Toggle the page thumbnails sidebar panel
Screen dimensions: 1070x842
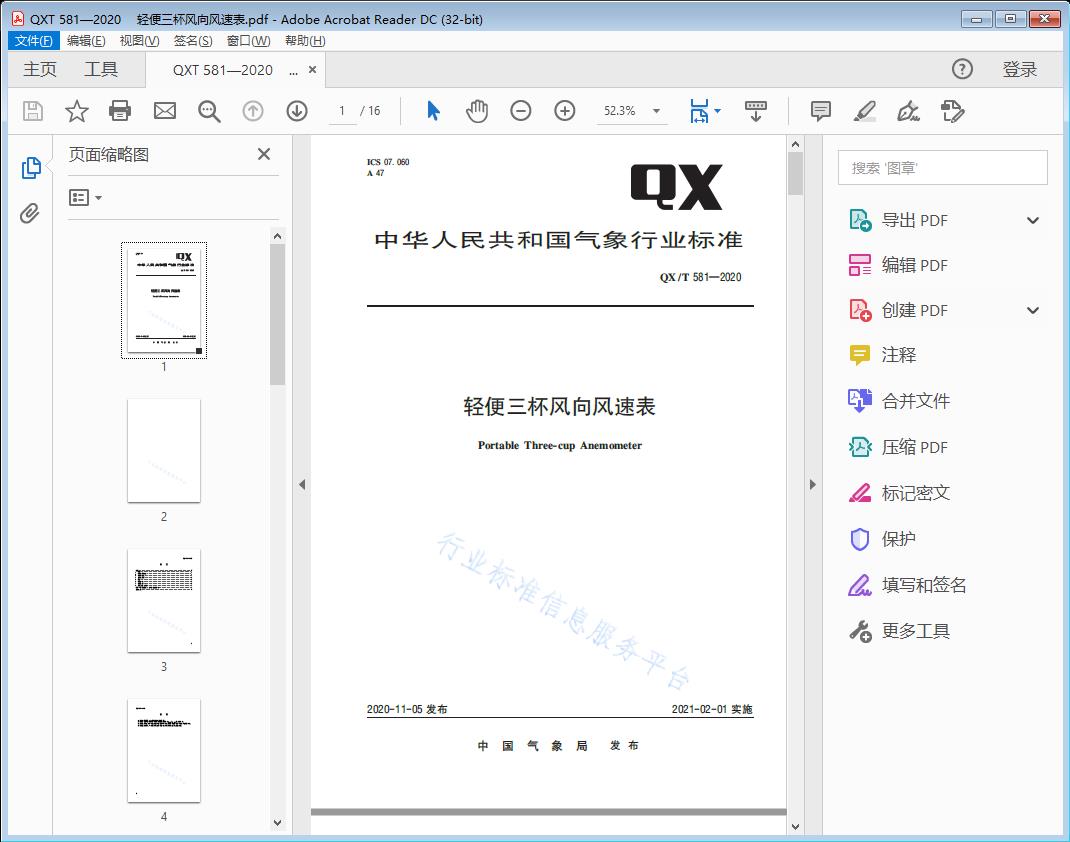[30, 166]
